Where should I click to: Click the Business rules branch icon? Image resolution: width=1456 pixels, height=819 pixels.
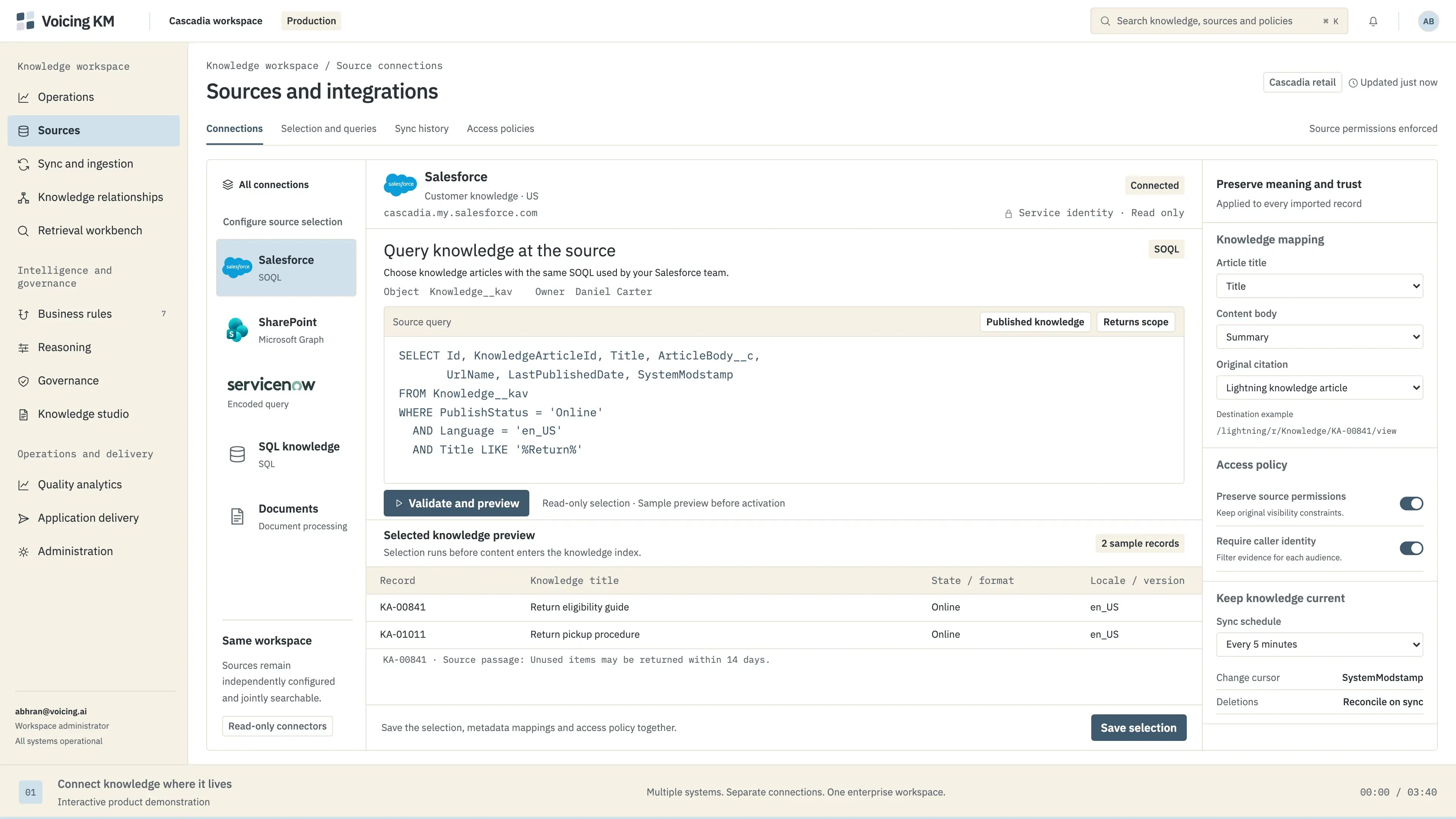click(23, 314)
